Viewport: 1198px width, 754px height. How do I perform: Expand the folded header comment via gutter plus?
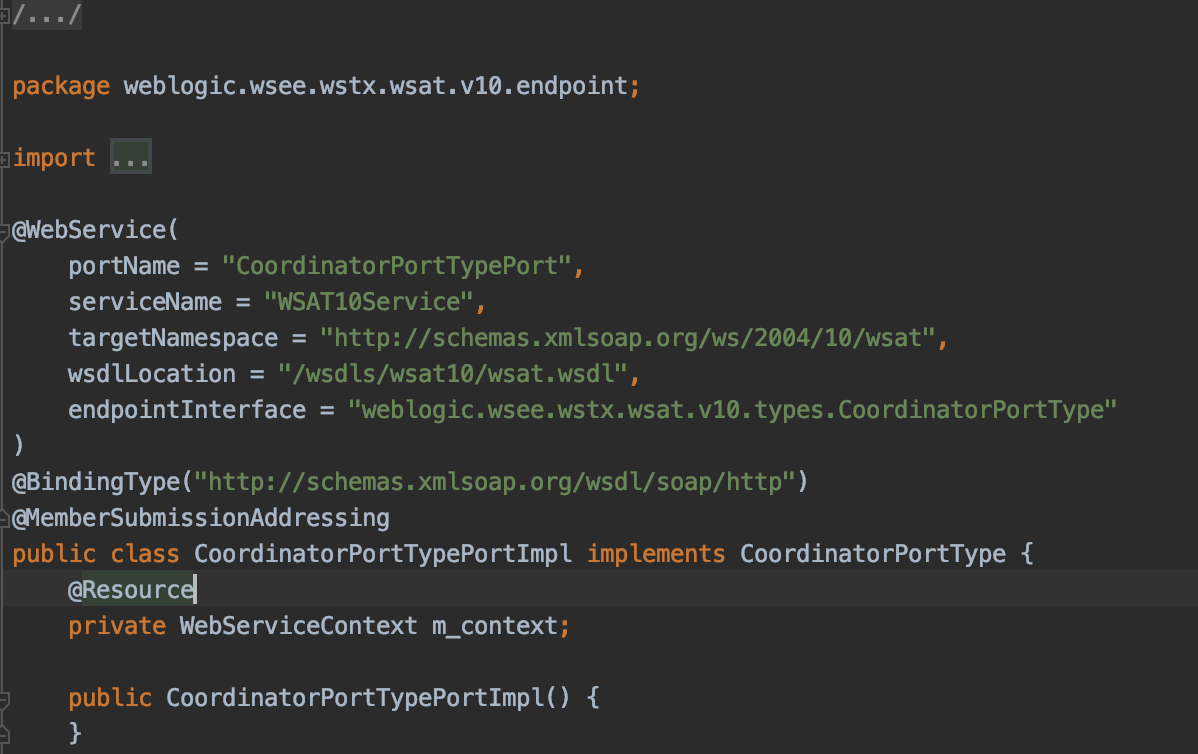(4, 16)
